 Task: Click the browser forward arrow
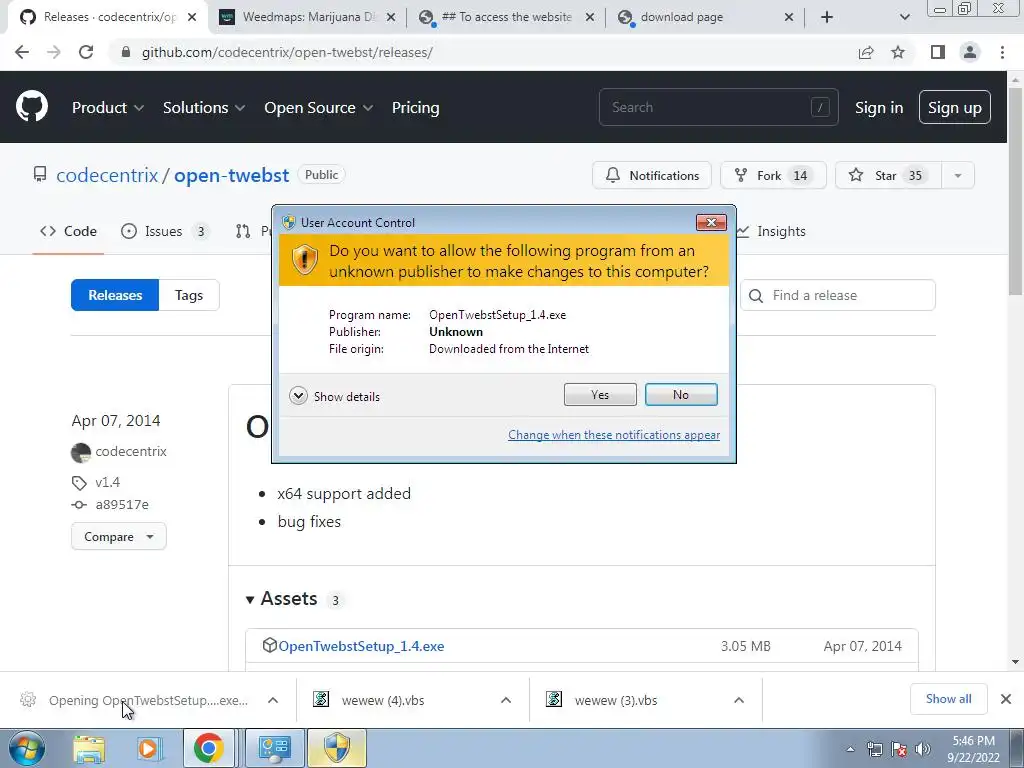[x=54, y=52]
